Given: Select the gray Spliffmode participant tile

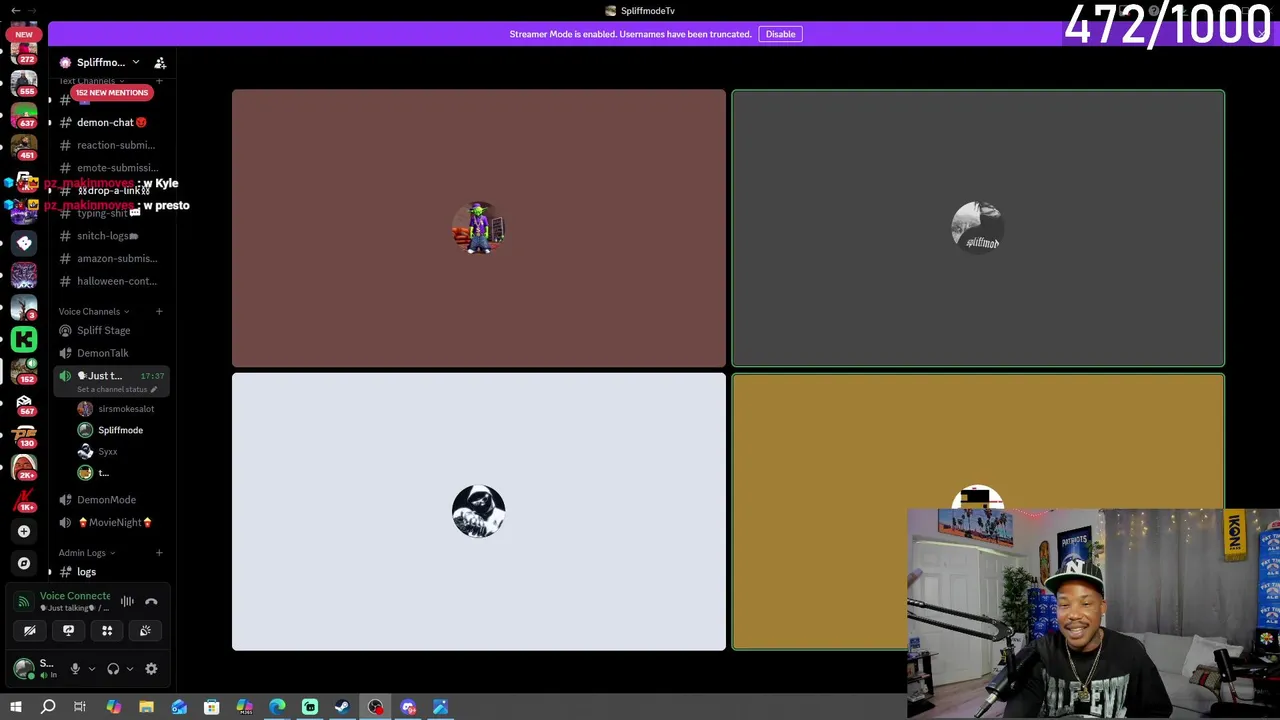Looking at the screenshot, I should tap(978, 229).
